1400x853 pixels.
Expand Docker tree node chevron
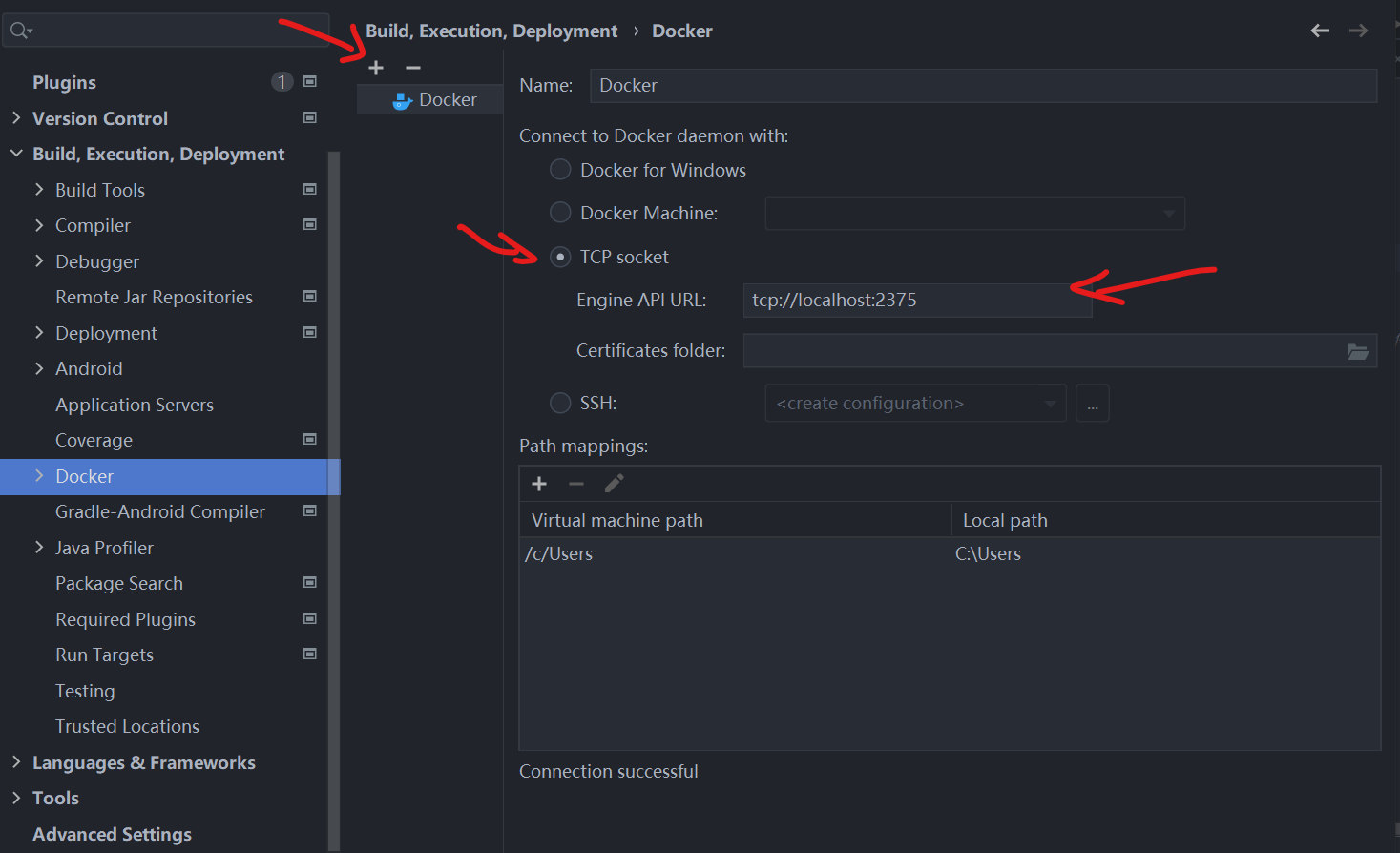(x=39, y=475)
